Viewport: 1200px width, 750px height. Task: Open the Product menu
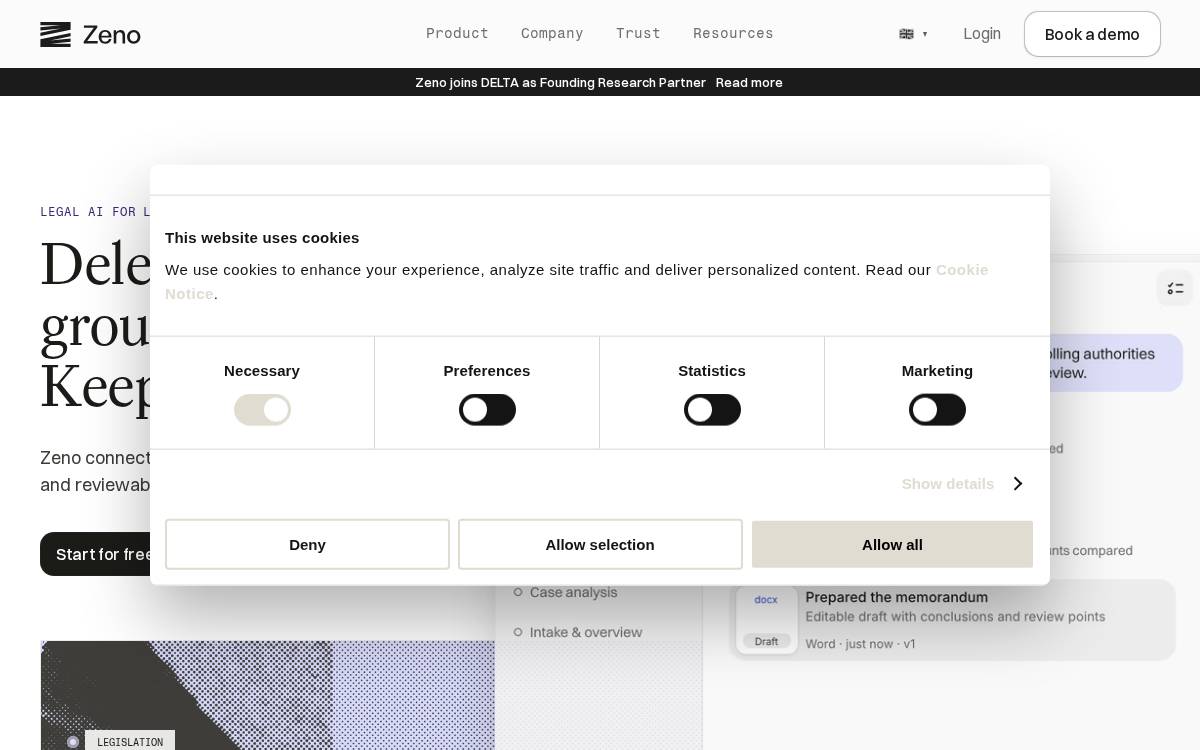tap(457, 34)
